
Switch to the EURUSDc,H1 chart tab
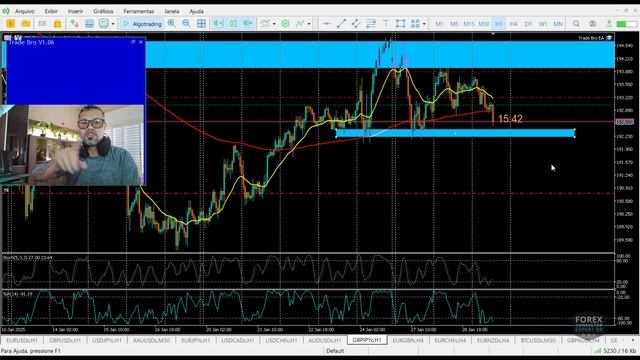(x=22, y=340)
